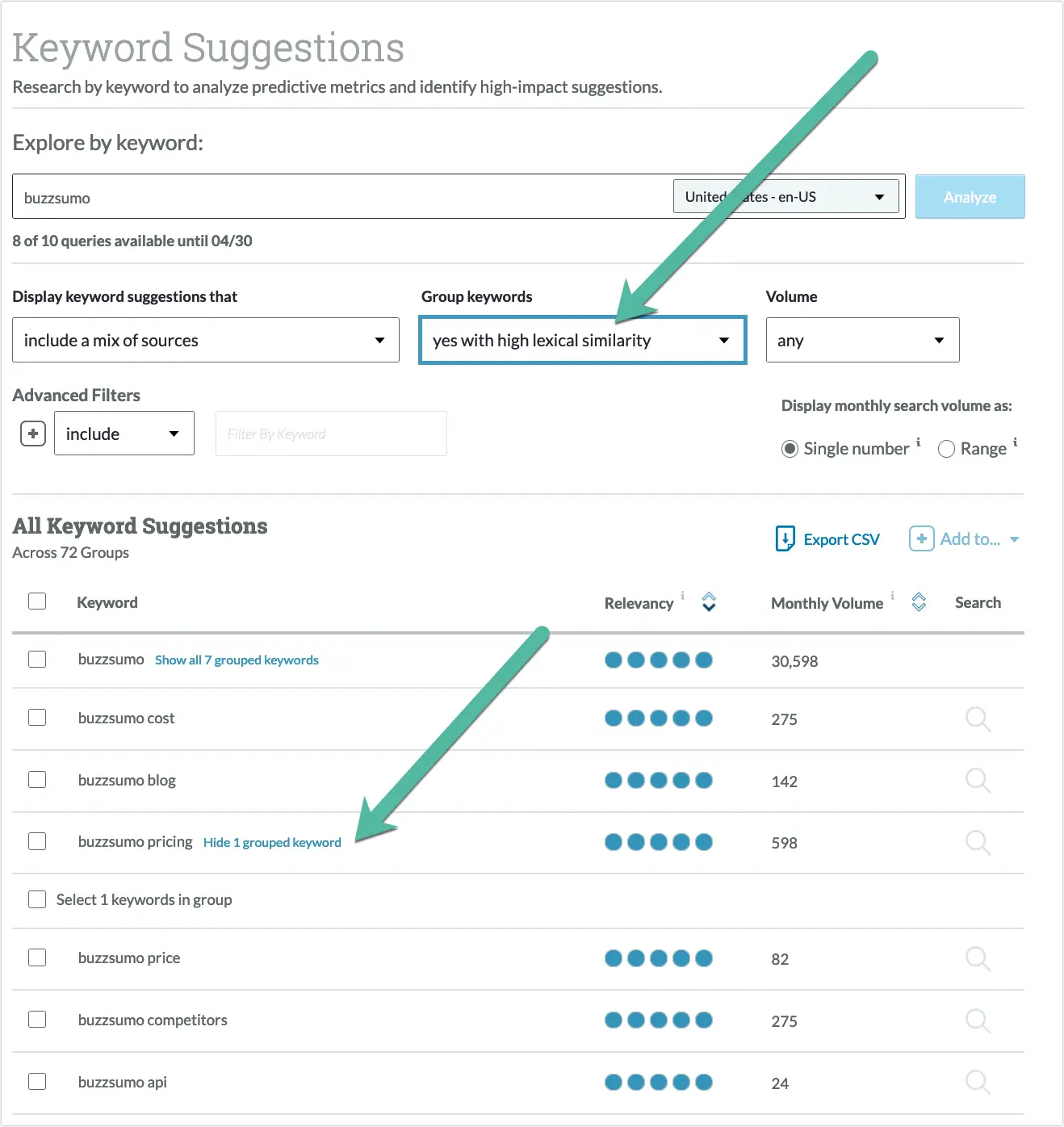Click the relevancy dots for buzzsumo blog

(x=659, y=780)
